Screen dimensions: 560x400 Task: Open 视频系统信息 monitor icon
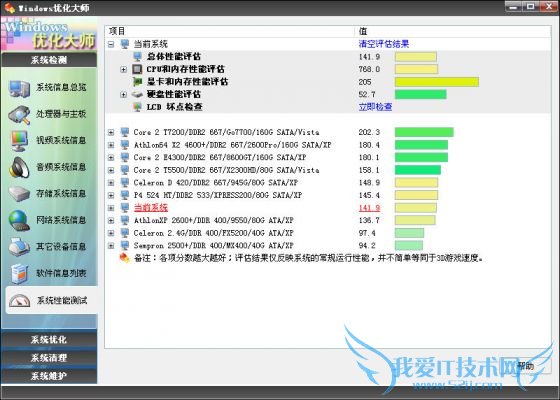tap(20, 141)
